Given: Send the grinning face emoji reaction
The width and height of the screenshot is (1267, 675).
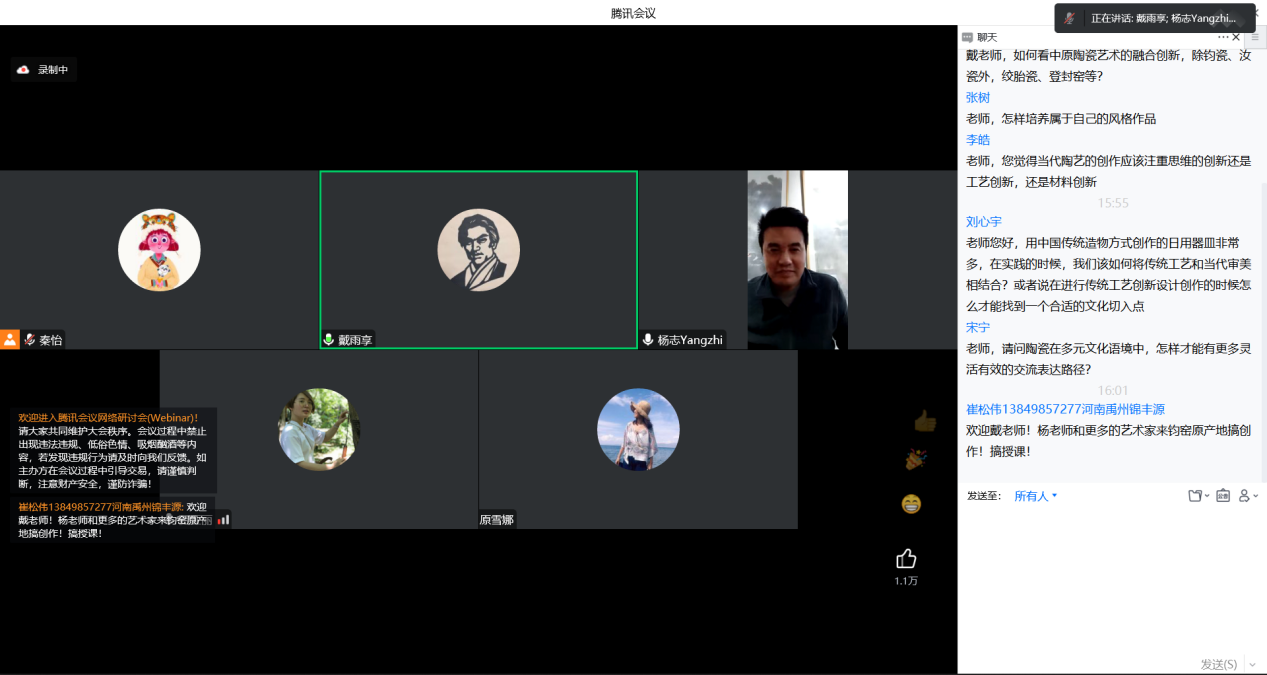Looking at the screenshot, I should click(x=910, y=504).
